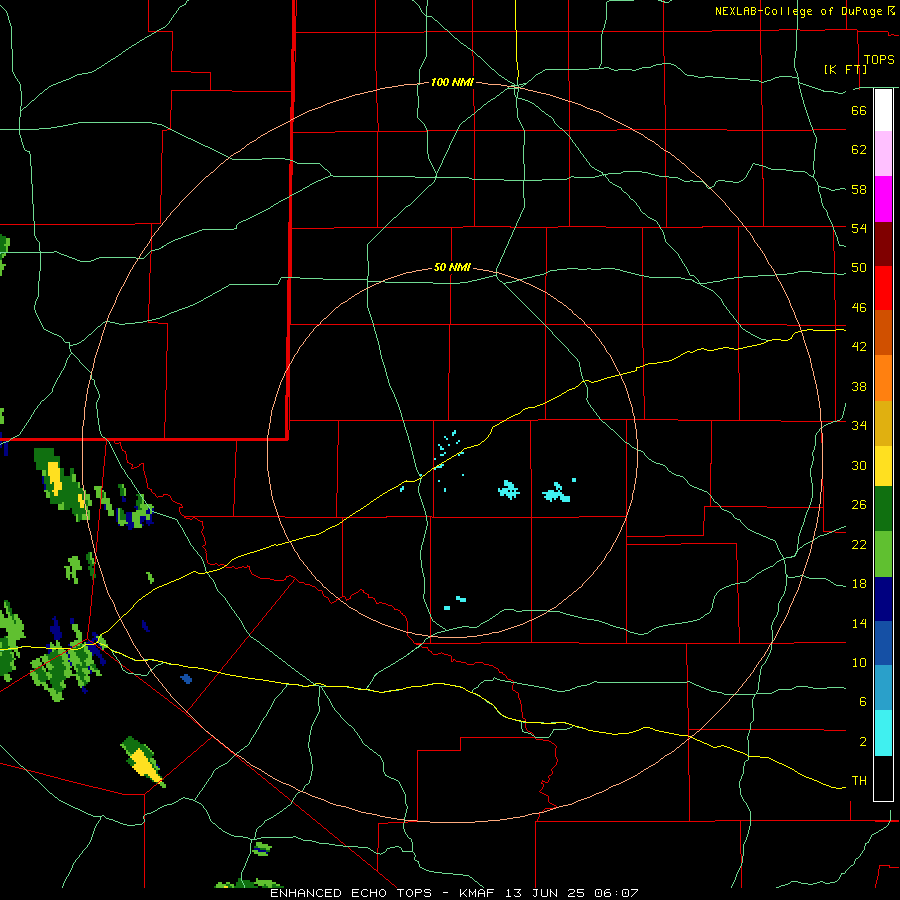This screenshot has height=900, width=900.
Task: Click the legend value 26
Action: click(x=859, y=505)
